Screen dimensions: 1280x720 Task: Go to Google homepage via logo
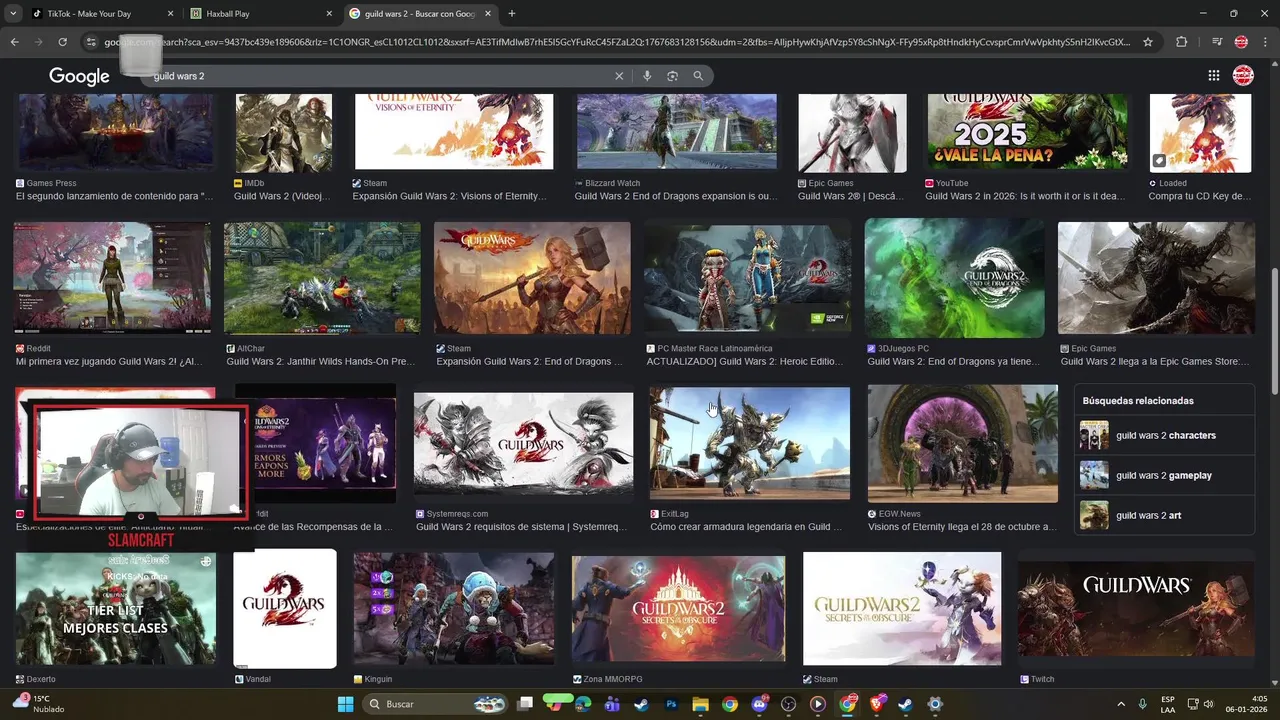pyautogui.click(x=79, y=76)
